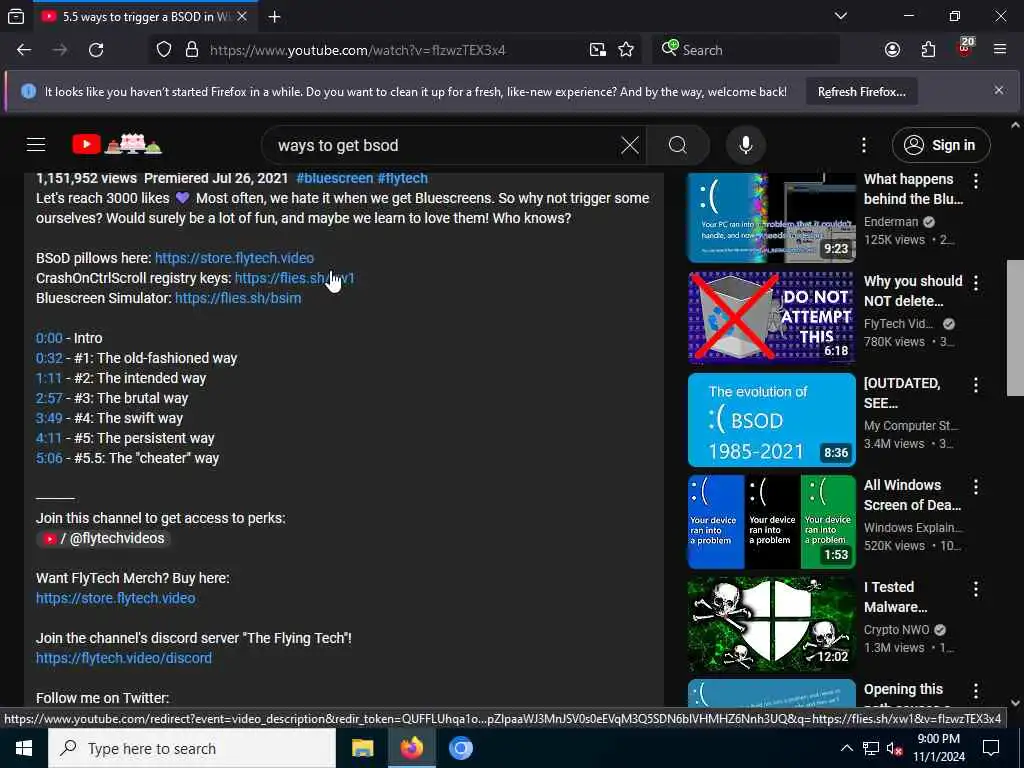The height and width of the screenshot is (768, 1024).
Task: Open 'Why you should NOT delete' thumbnail
Action: click(x=771, y=317)
